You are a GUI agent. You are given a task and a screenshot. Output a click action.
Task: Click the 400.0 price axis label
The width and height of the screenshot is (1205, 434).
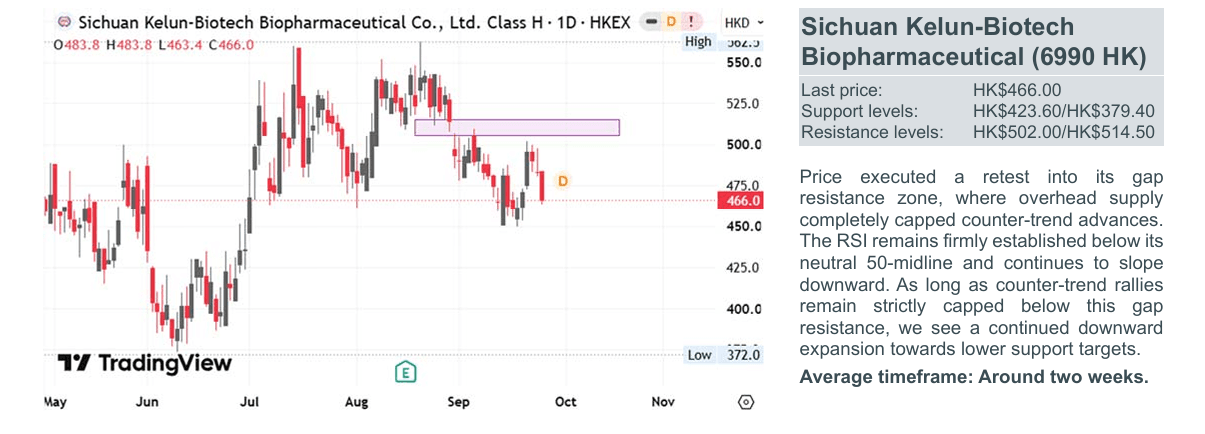click(x=742, y=309)
